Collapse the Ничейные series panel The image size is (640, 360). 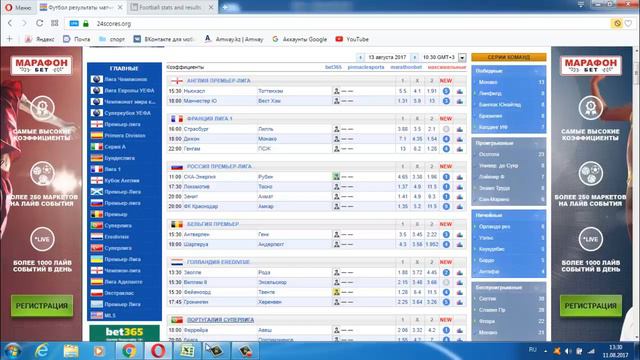click(537, 215)
